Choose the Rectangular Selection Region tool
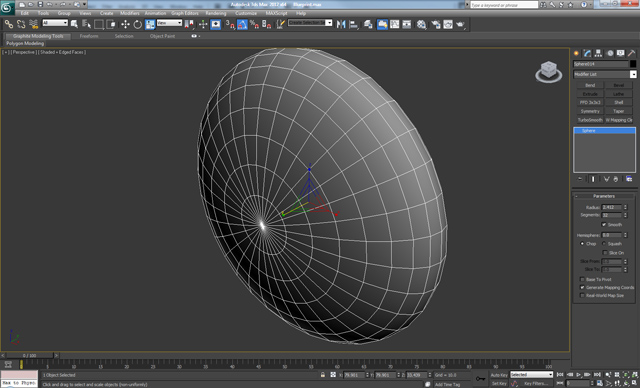 click(x=98, y=24)
